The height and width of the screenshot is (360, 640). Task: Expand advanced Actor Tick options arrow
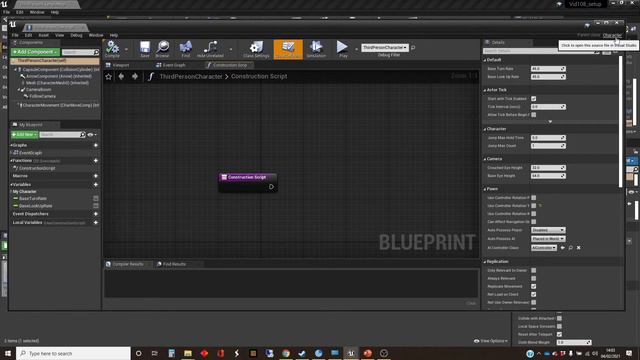550,122
